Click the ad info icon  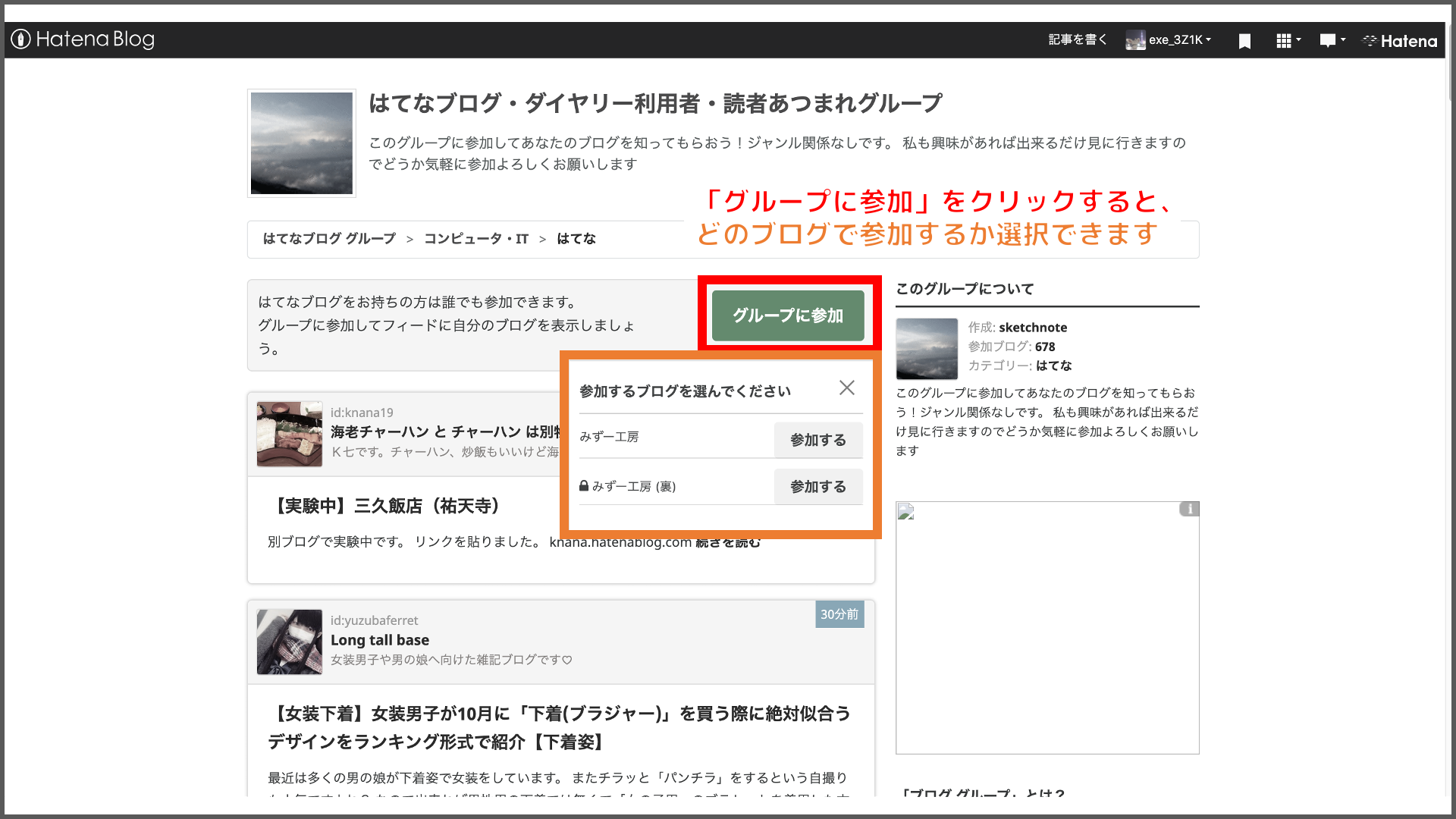coord(1189,509)
